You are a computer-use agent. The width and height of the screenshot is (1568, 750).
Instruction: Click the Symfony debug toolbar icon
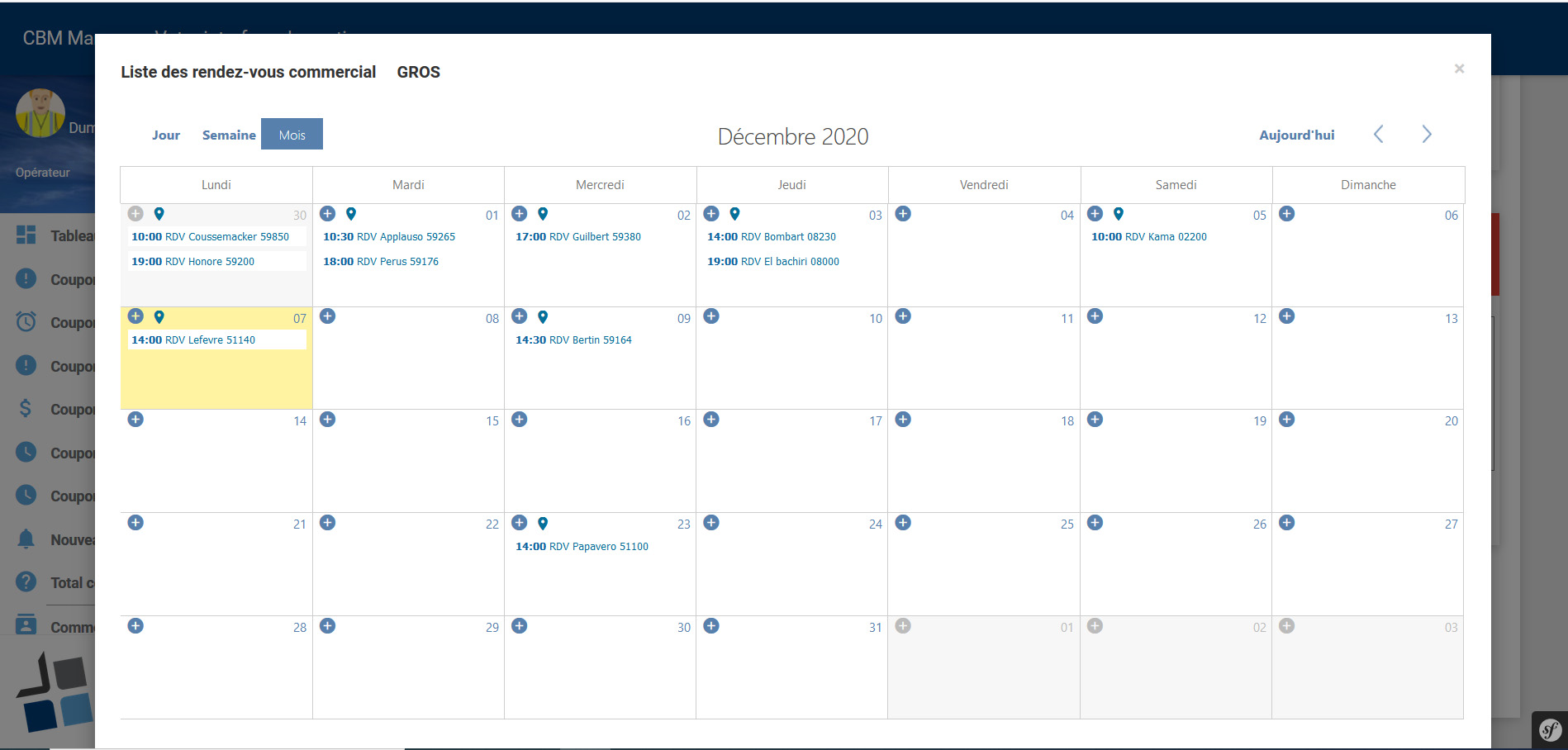(1550, 730)
